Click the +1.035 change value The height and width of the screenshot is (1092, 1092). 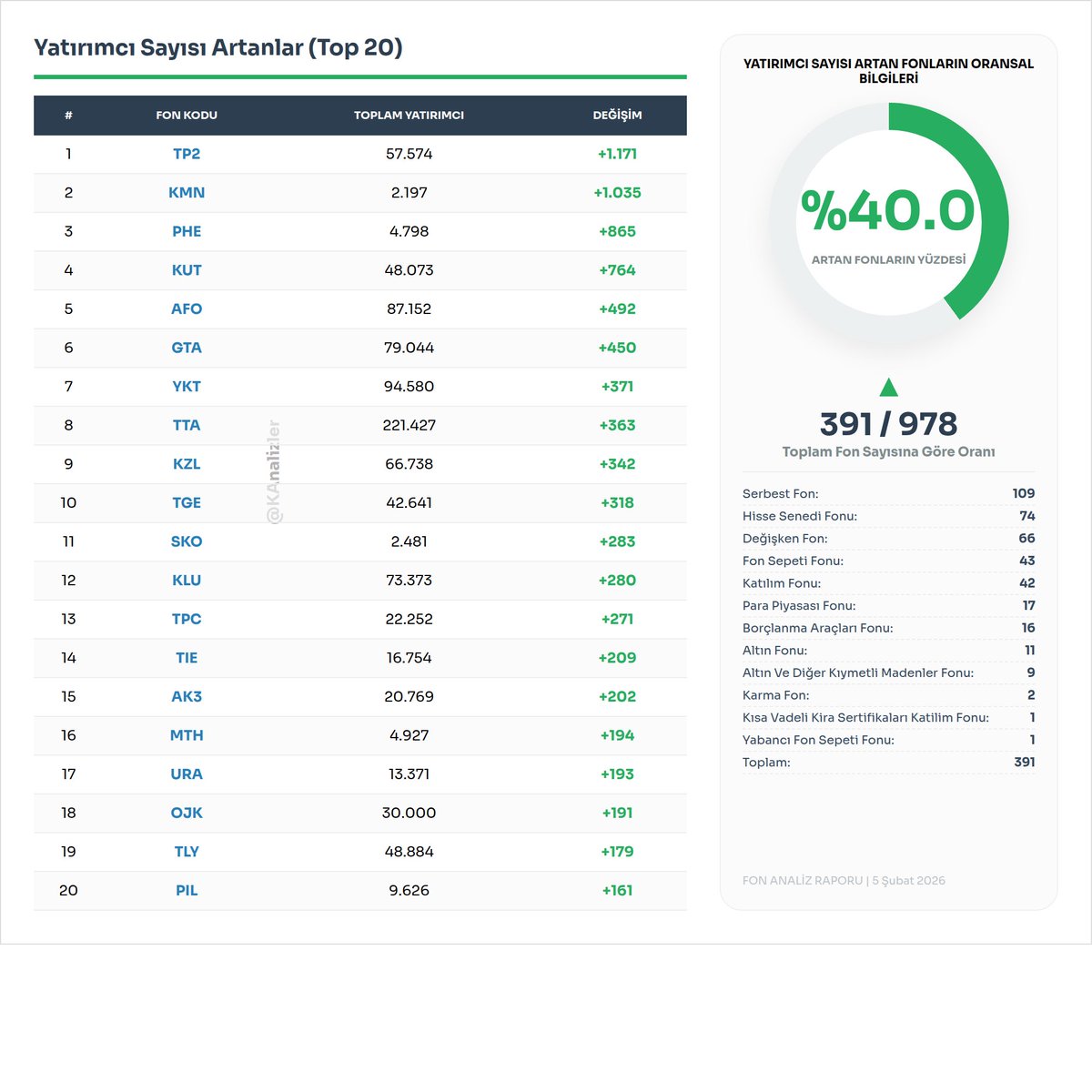[617, 193]
